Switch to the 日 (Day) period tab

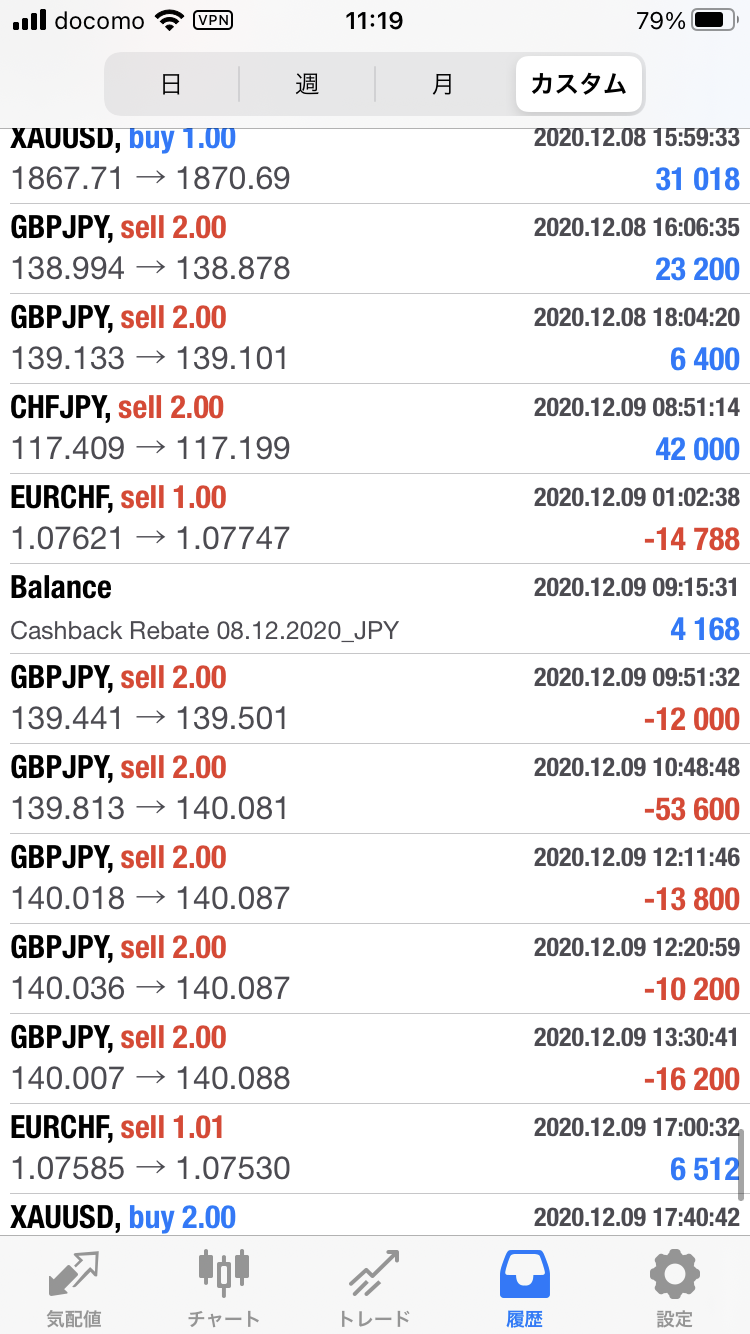click(171, 84)
